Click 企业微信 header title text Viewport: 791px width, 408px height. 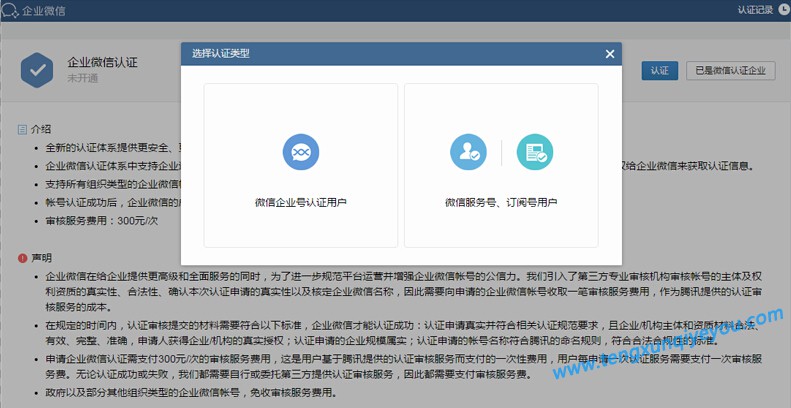coord(43,11)
